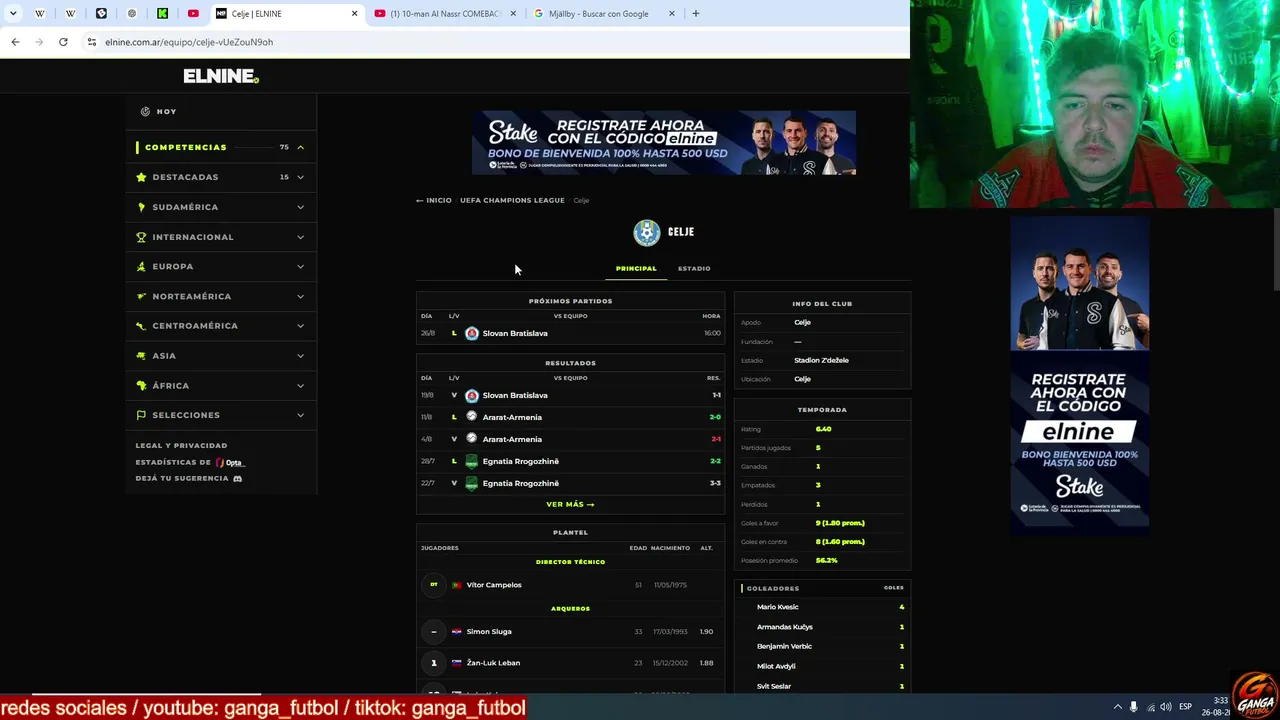Viewport: 1280px width, 720px height.
Task: Open the ESP language indicator in taskbar
Action: pyautogui.click(x=1185, y=707)
